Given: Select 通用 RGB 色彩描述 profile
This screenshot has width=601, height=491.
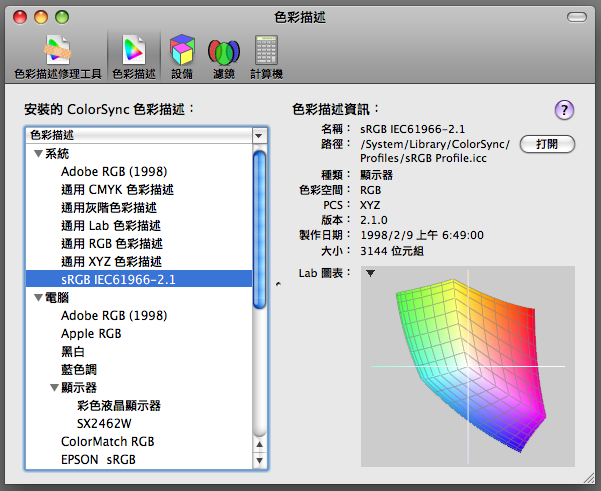Looking at the screenshot, I should [112, 244].
